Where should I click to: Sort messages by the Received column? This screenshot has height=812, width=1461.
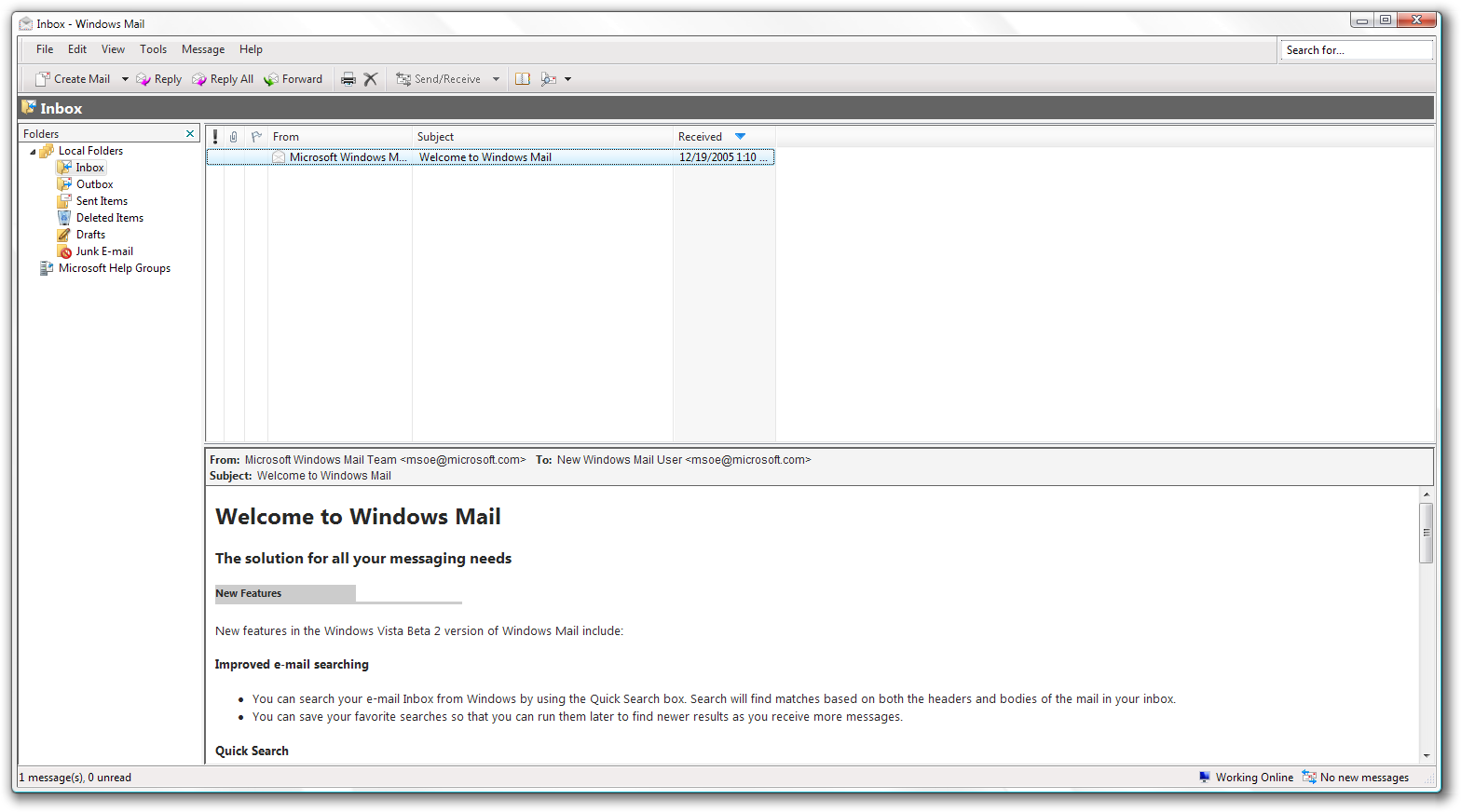[x=724, y=137]
